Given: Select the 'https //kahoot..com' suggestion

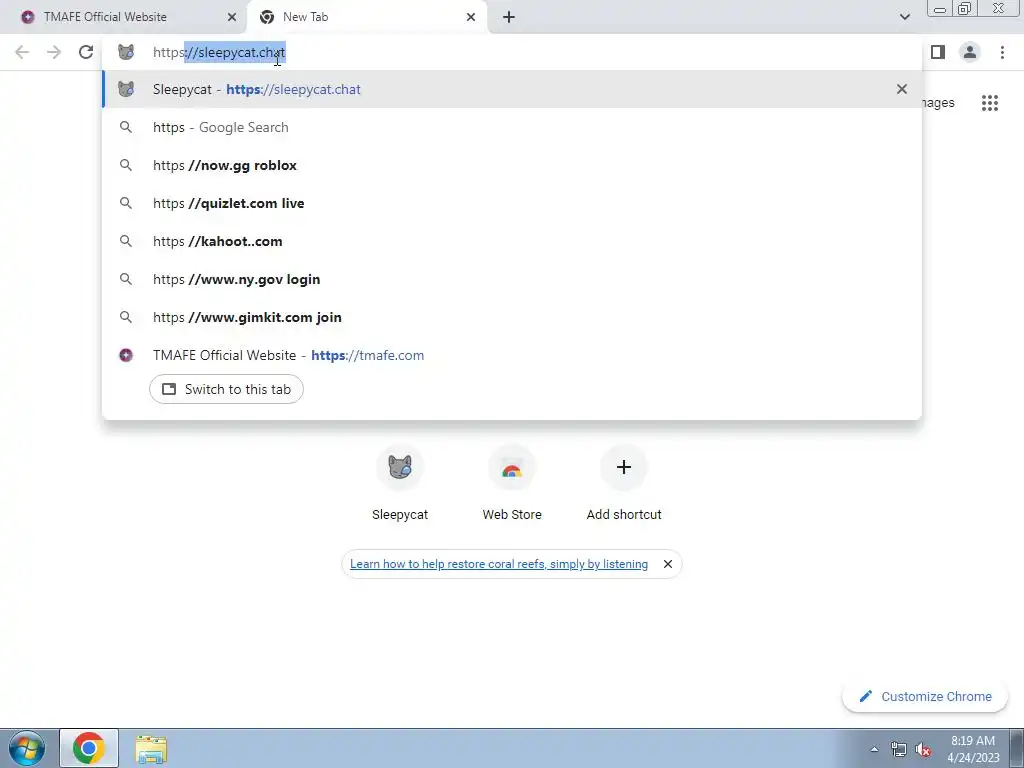Looking at the screenshot, I should pos(512,241).
